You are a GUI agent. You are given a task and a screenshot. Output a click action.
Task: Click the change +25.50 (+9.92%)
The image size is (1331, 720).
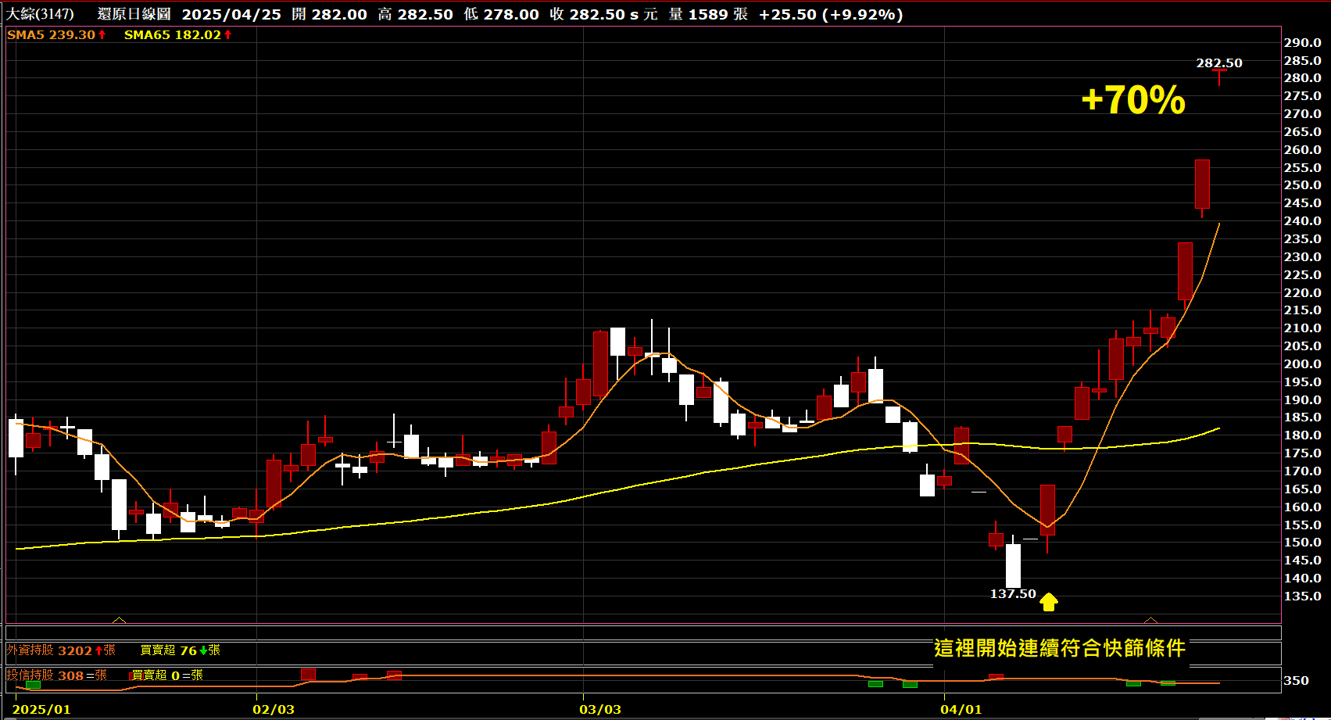coord(831,14)
